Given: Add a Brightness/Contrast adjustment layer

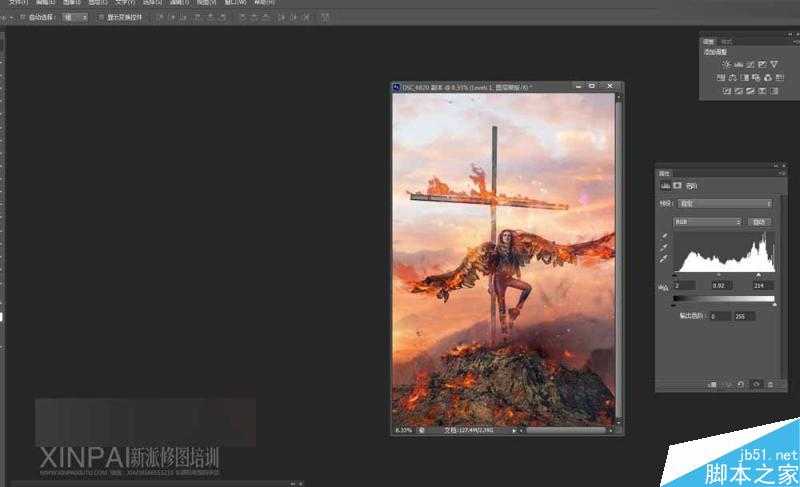Looking at the screenshot, I should pos(725,64).
